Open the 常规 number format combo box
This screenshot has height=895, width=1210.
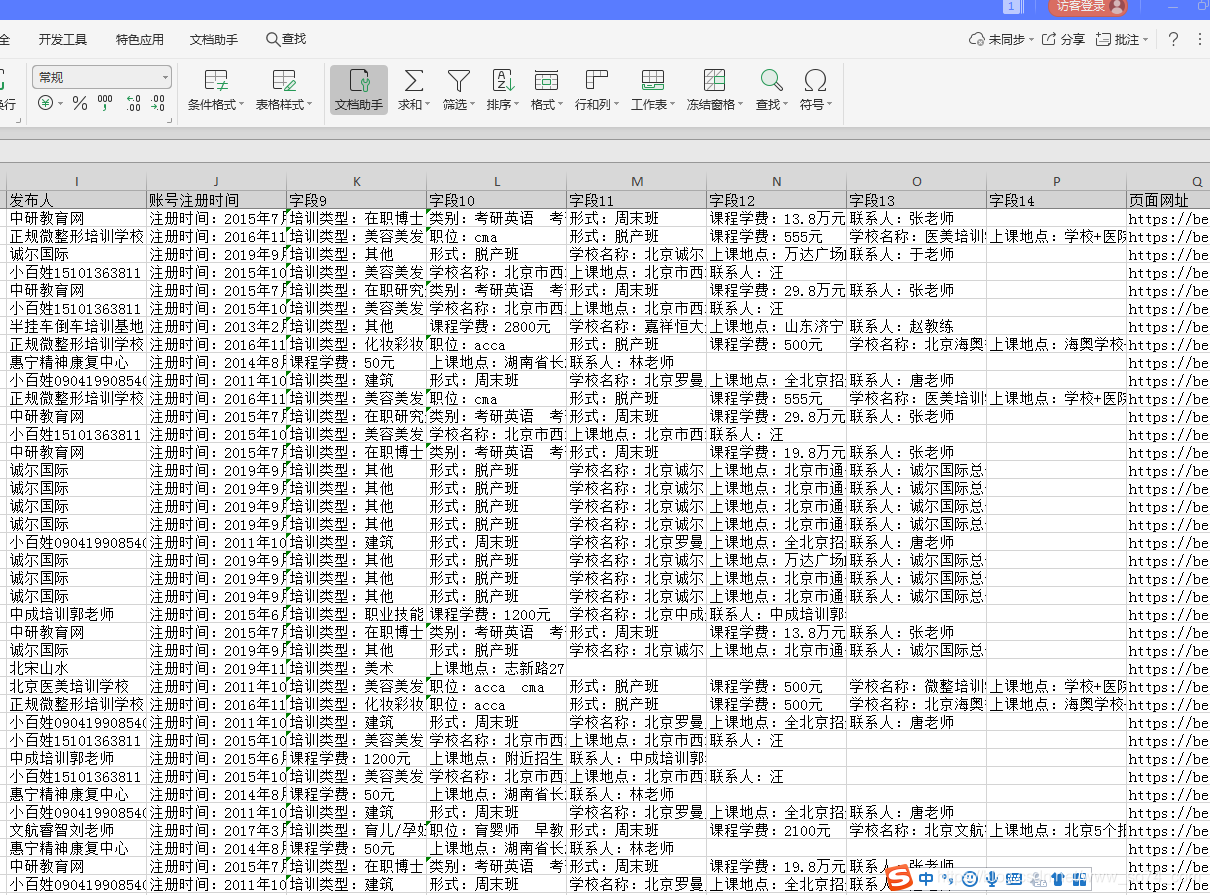[102, 77]
